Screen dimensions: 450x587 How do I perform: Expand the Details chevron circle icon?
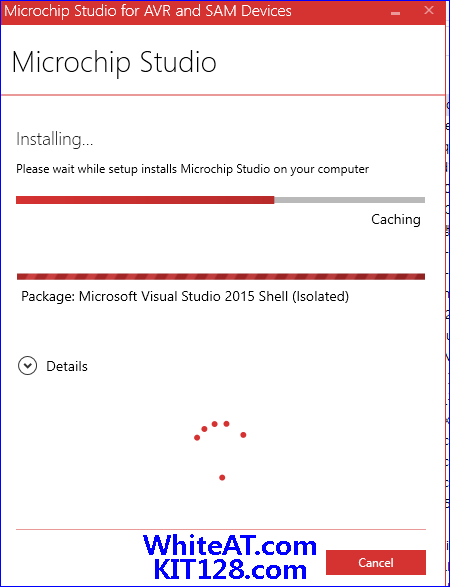click(x=27, y=366)
